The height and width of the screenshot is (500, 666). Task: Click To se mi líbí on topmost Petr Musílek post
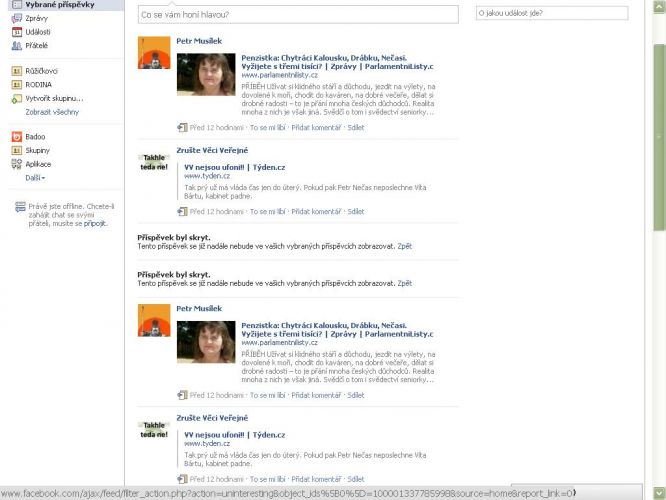point(268,127)
